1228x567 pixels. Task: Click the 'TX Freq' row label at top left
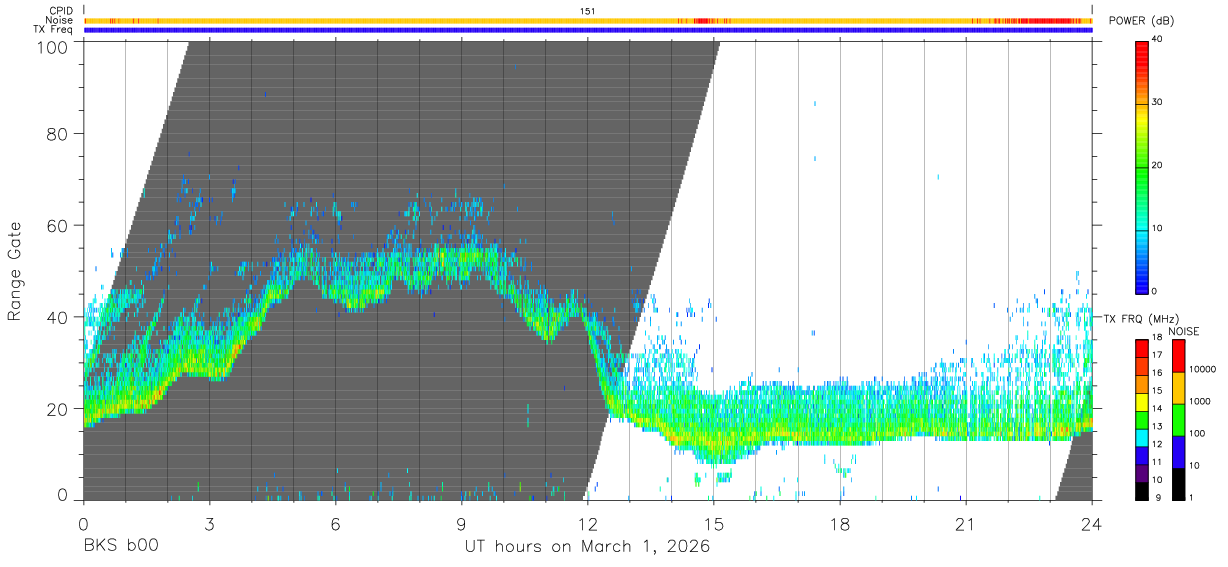click(x=55, y=30)
